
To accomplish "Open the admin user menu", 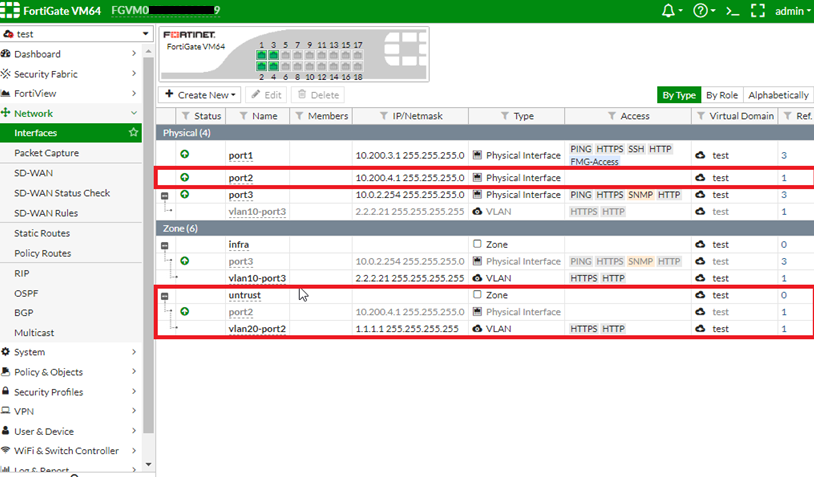I will click(792, 11).
